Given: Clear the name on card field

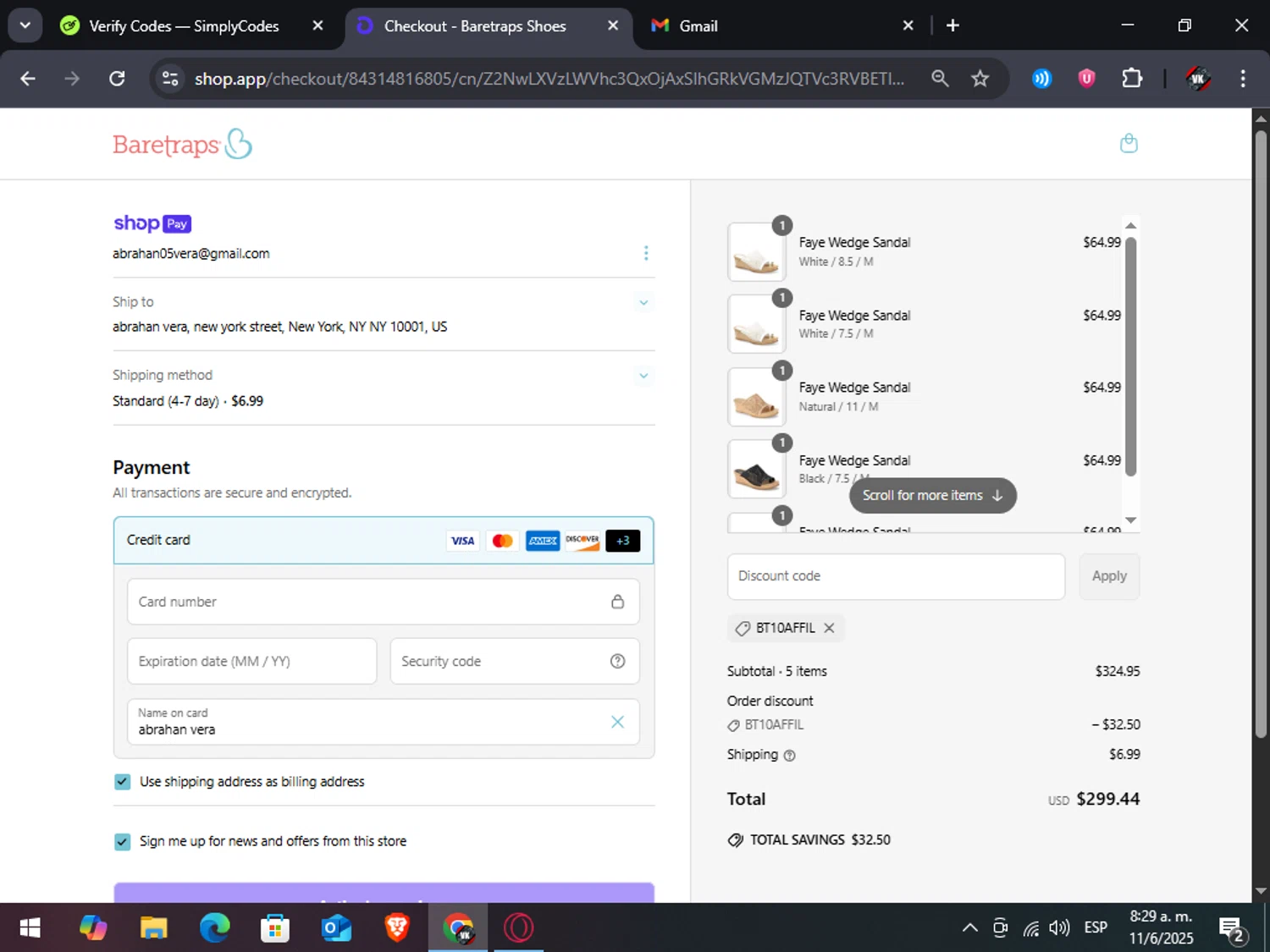Looking at the screenshot, I should (617, 721).
